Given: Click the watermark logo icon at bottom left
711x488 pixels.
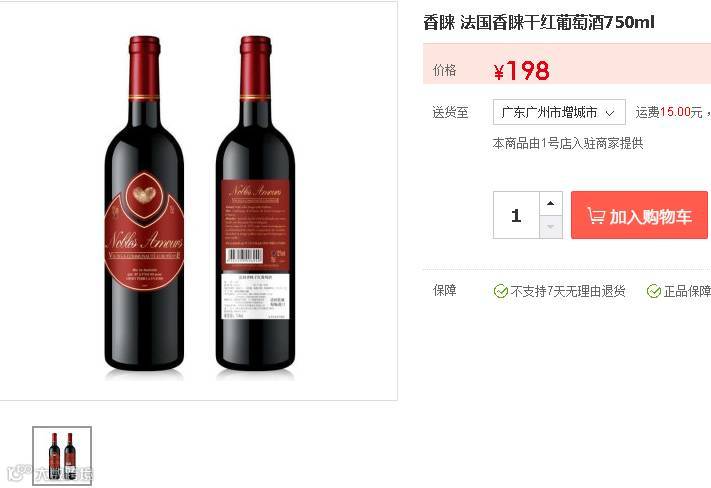Looking at the screenshot, I should [x=19, y=473].
